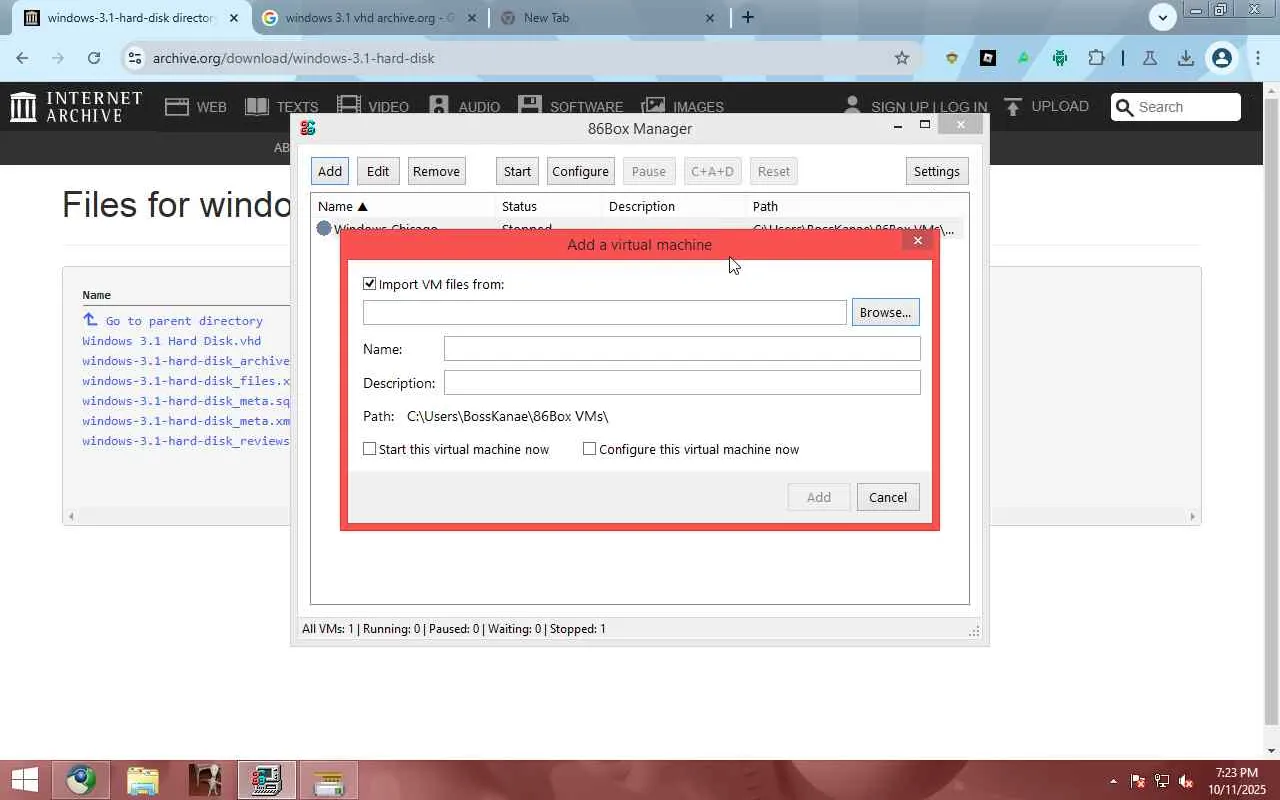Cancel the Add a virtual machine dialog

888,497
